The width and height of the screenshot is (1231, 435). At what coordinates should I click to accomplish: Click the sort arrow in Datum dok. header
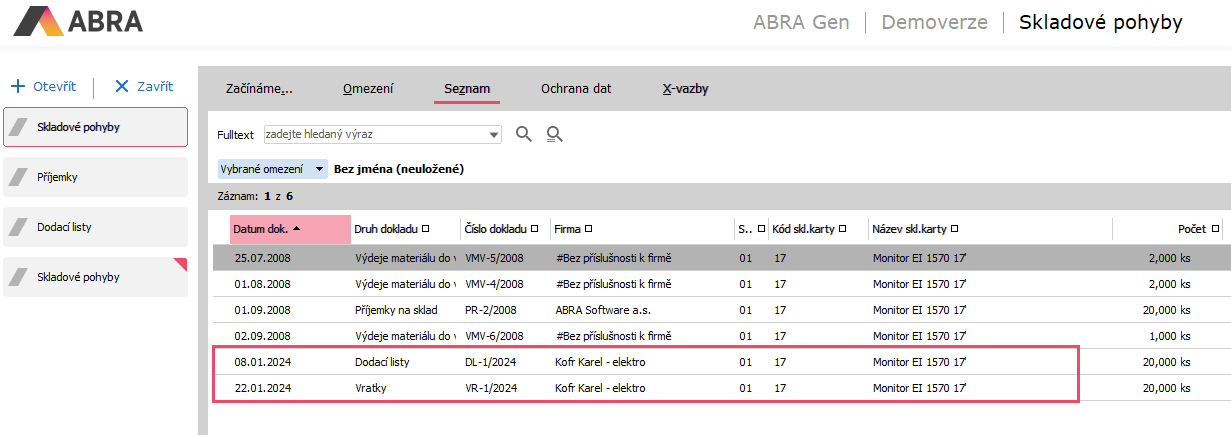pyautogui.click(x=297, y=229)
